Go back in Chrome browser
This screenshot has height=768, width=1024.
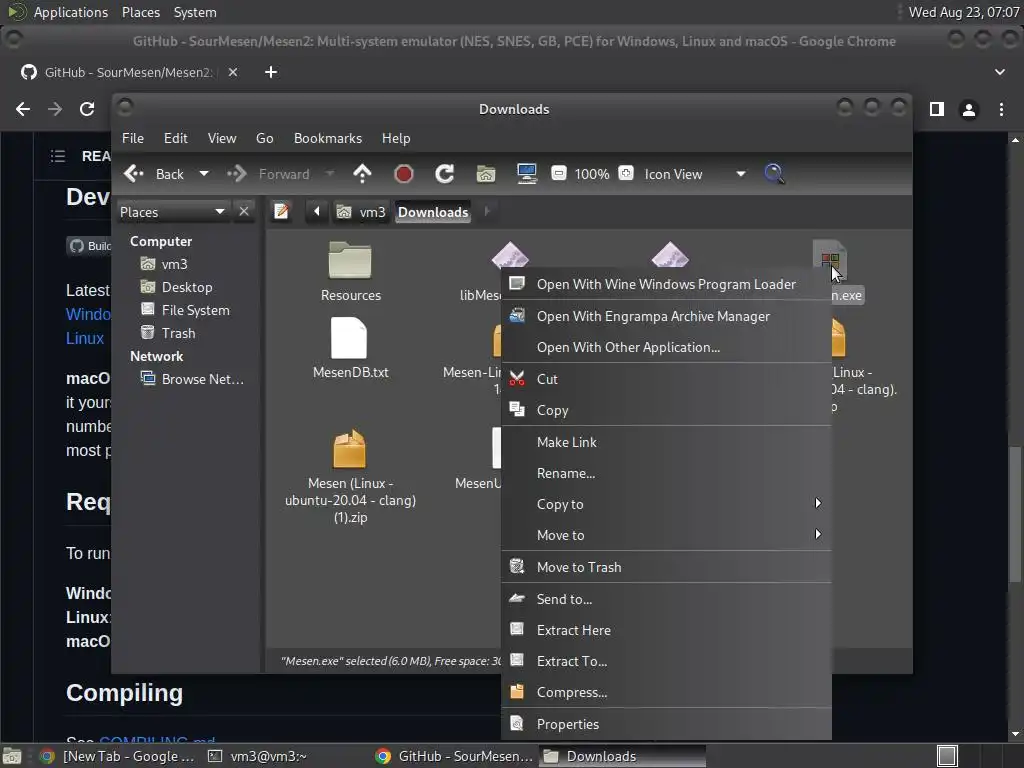pyautogui.click(x=23, y=109)
